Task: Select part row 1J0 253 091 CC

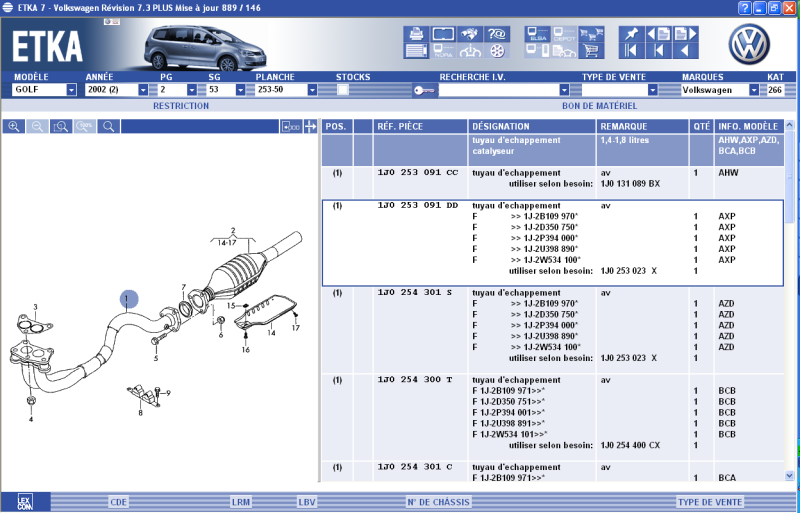Action: [x=553, y=183]
